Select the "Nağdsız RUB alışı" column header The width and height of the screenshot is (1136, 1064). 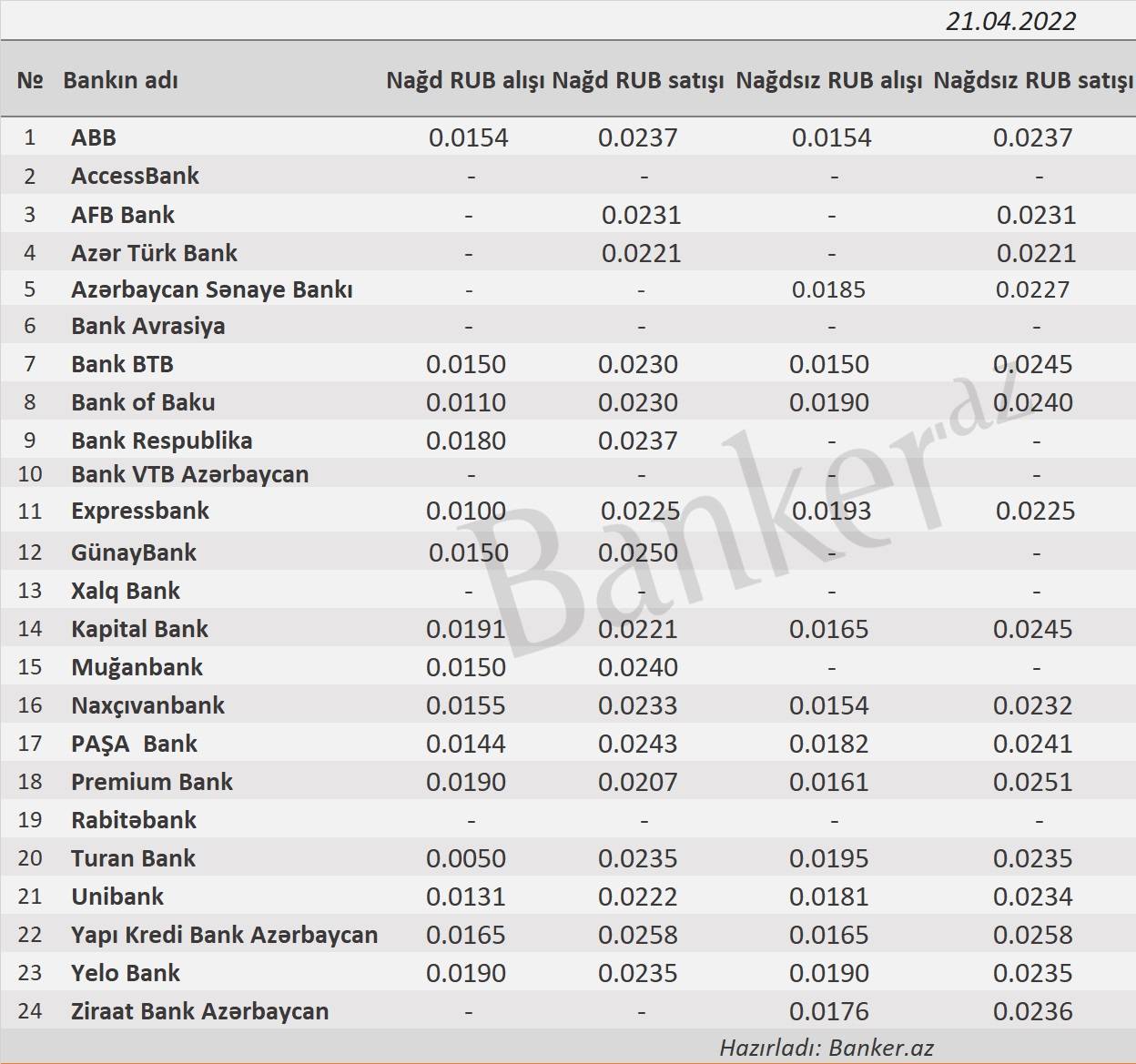click(829, 80)
